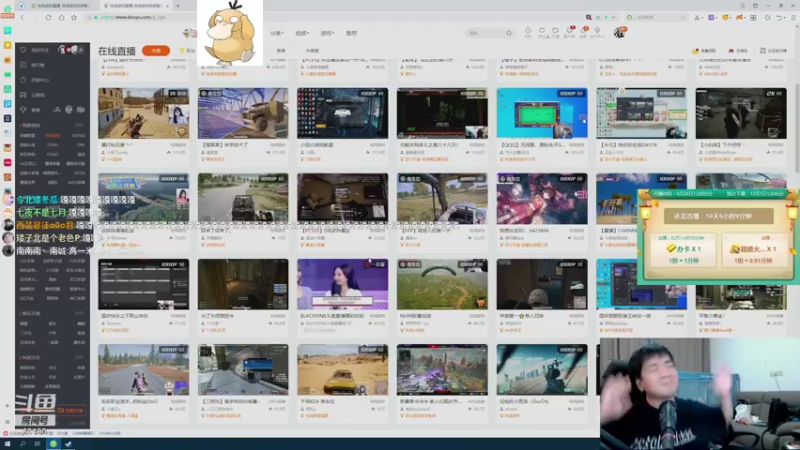Image resolution: width=800 pixels, height=450 pixels.
Task: Open the user avatar in Douyu header
Action: (620, 33)
